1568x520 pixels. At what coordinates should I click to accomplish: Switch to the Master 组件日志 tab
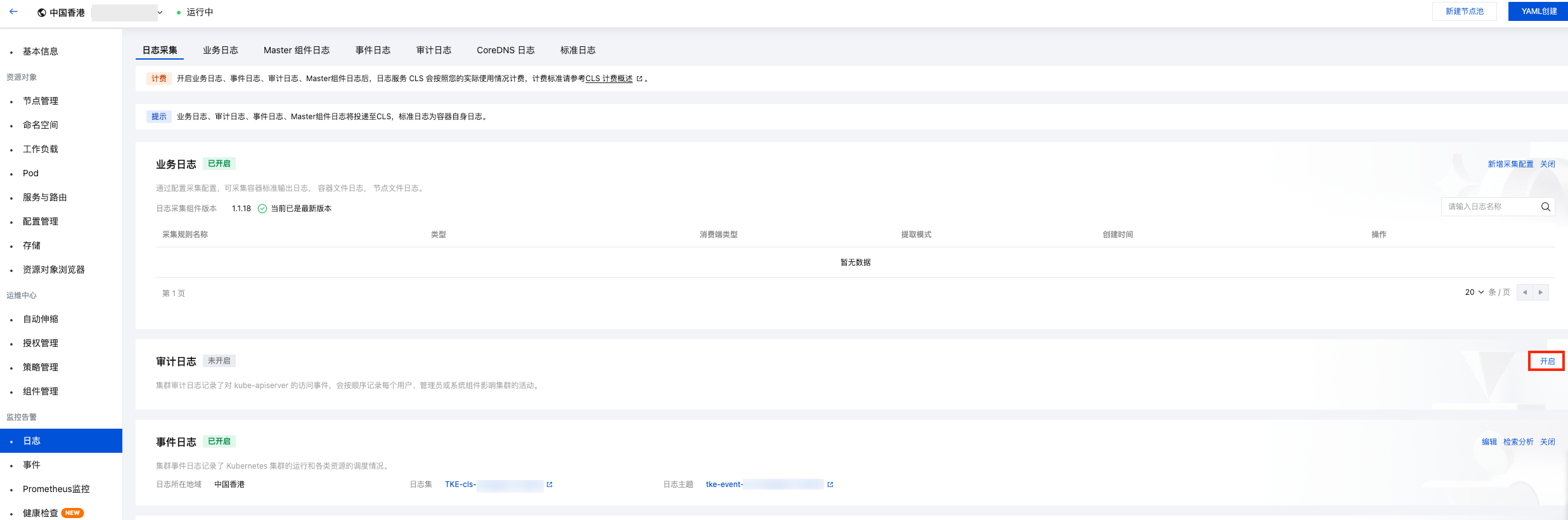[x=296, y=50]
